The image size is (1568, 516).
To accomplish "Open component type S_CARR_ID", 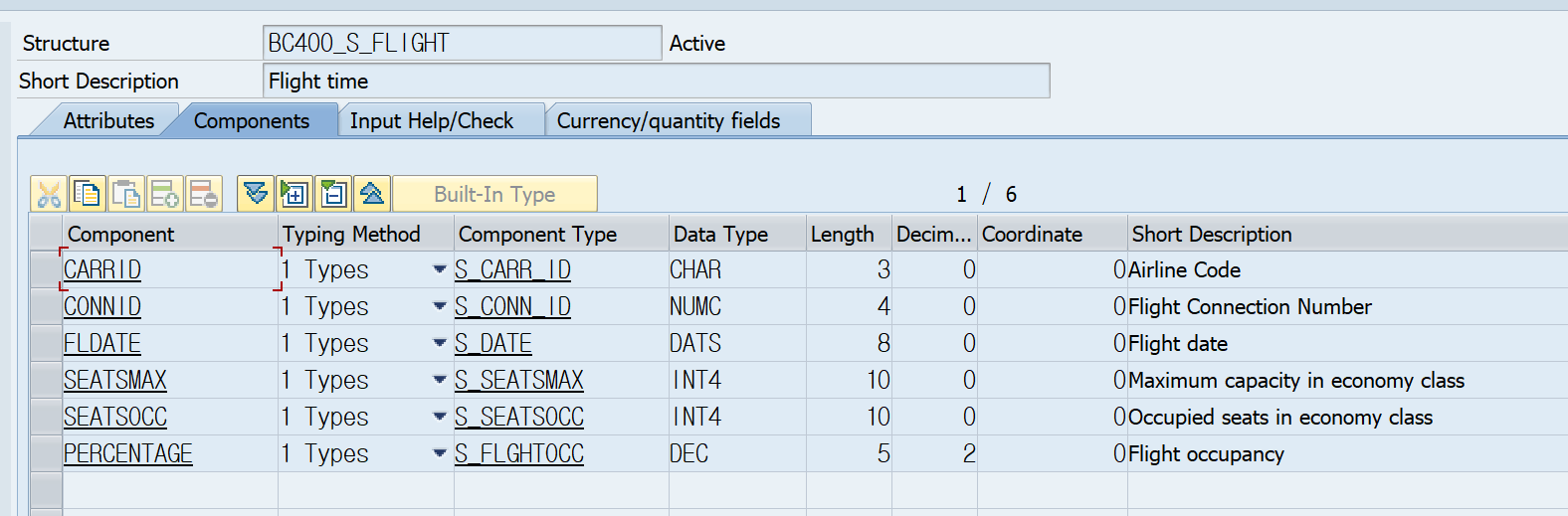I will point(513,269).
